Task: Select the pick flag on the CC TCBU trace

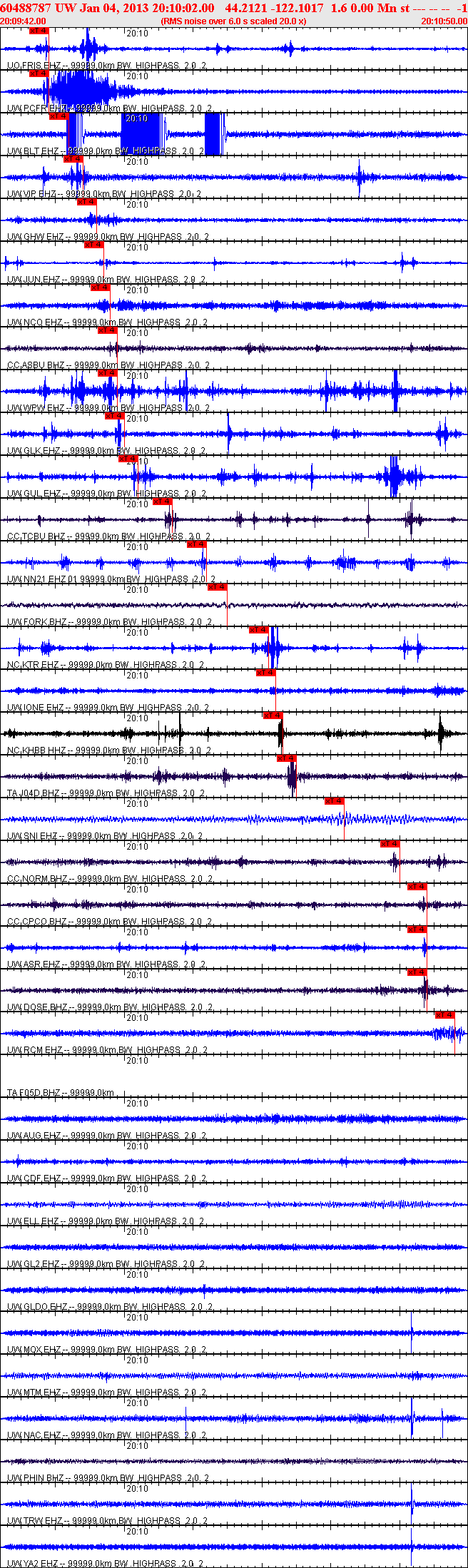Action: [x=163, y=502]
